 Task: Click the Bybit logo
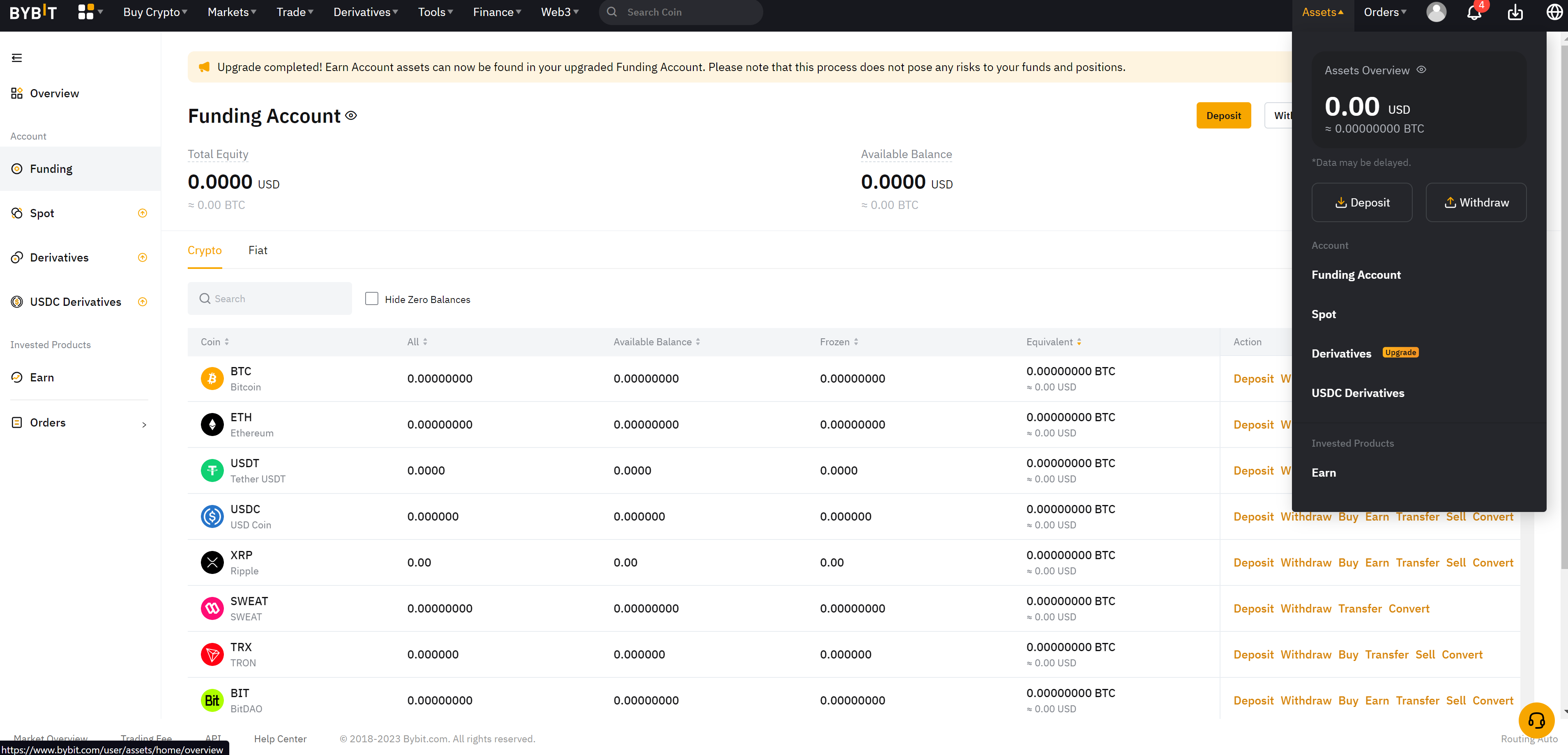click(33, 12)
